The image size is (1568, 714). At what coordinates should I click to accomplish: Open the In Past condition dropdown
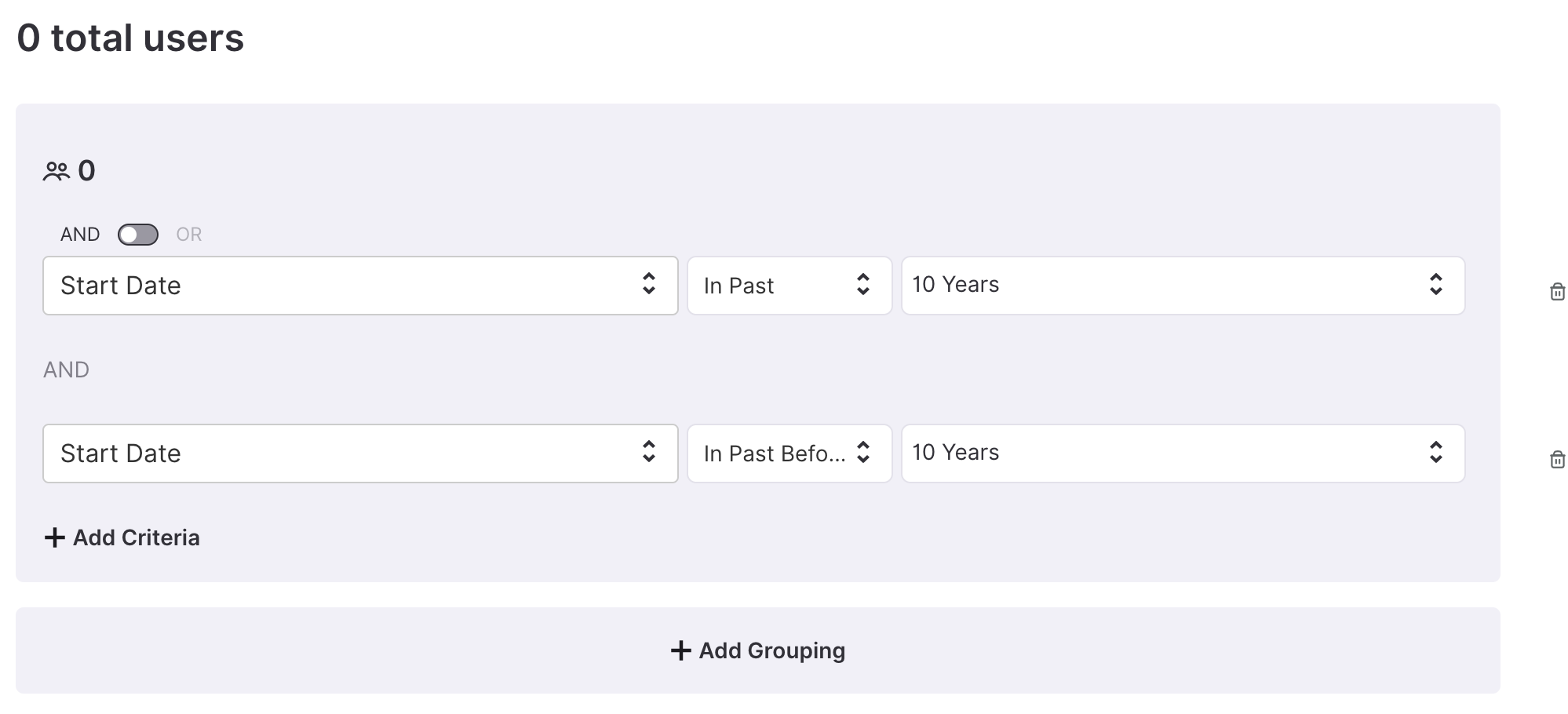789,286
